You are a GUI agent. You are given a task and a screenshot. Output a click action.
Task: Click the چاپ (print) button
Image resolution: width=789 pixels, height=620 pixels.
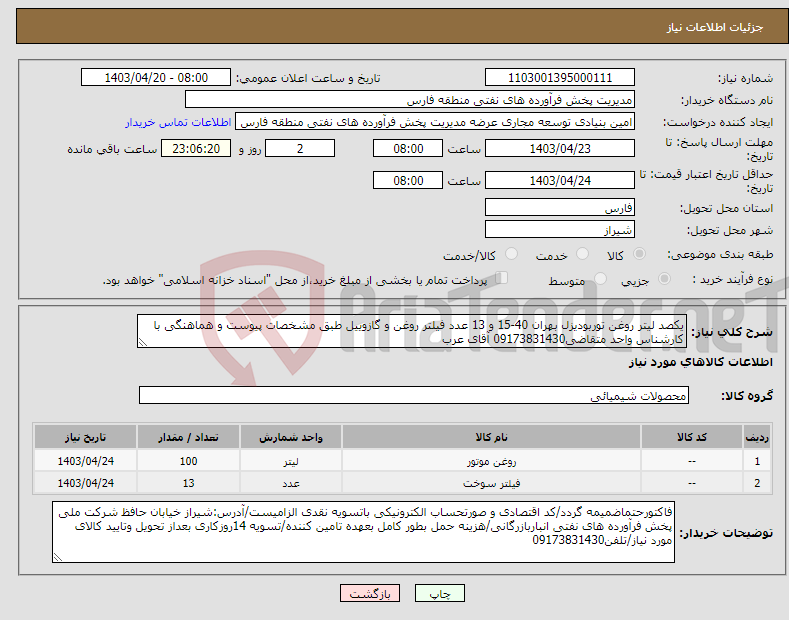(439, 593)
